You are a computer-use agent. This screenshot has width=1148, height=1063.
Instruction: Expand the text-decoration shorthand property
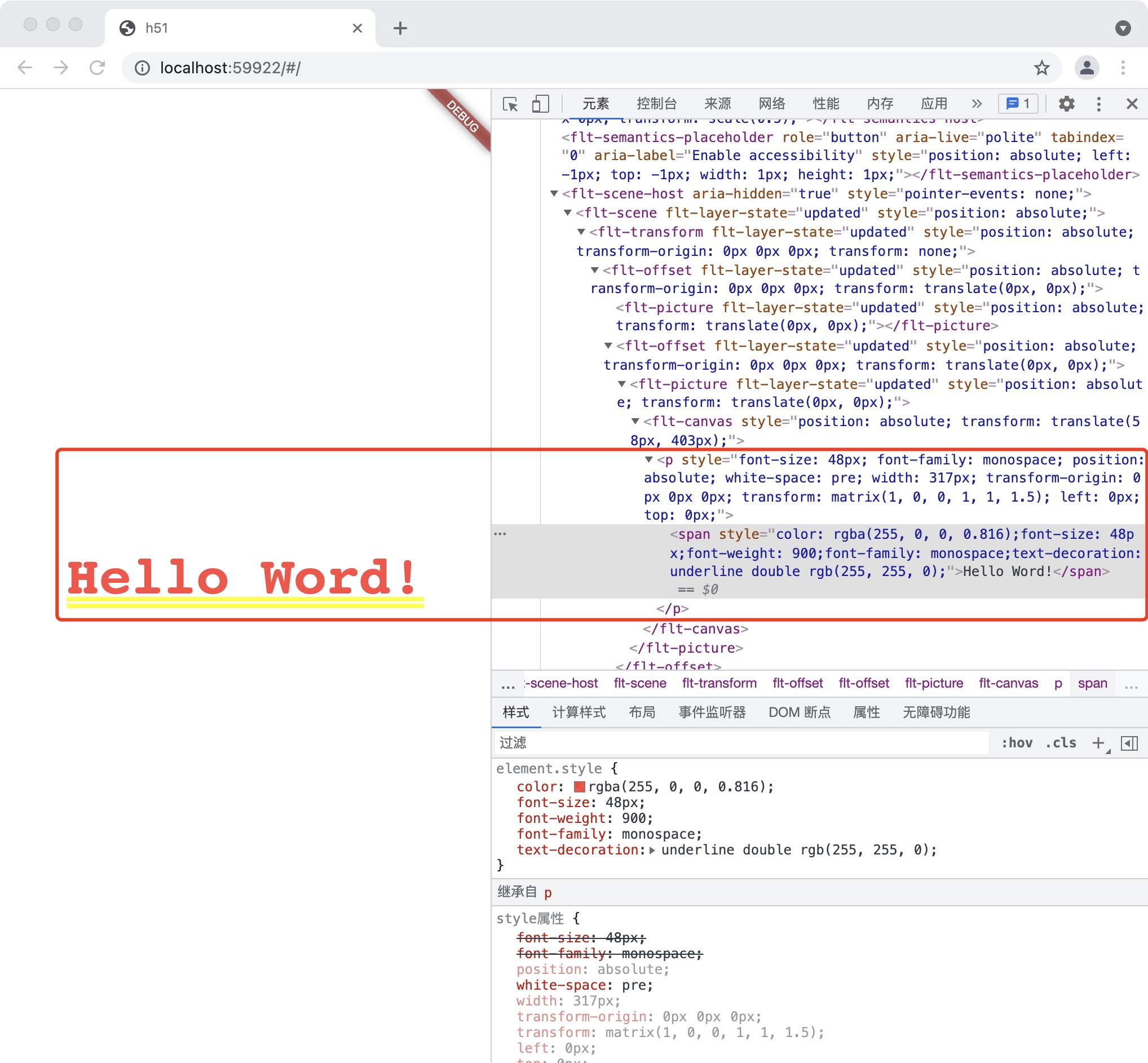(x=652, y=850)
